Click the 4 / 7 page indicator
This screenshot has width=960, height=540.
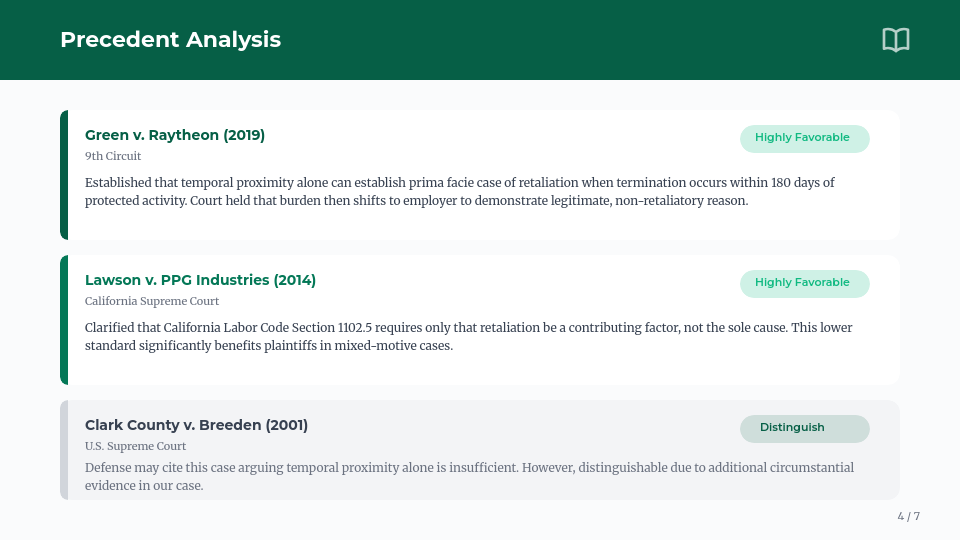point(908,517)
